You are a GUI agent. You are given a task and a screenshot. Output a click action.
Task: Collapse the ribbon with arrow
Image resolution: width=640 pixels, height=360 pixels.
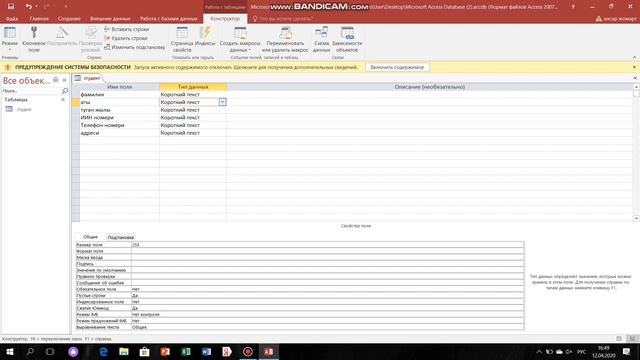tap(634, 57)
